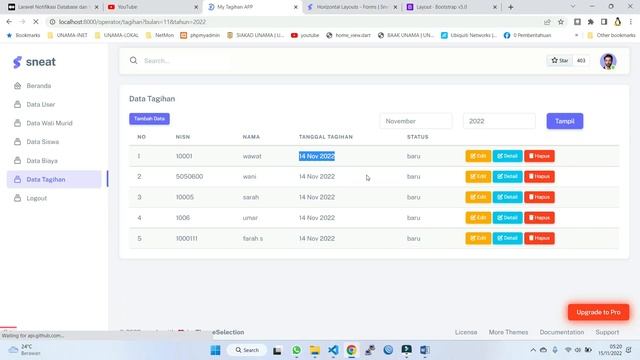Open the 2022 year dropdown
This screenshot has height=360, width=640.
(499, 121)
